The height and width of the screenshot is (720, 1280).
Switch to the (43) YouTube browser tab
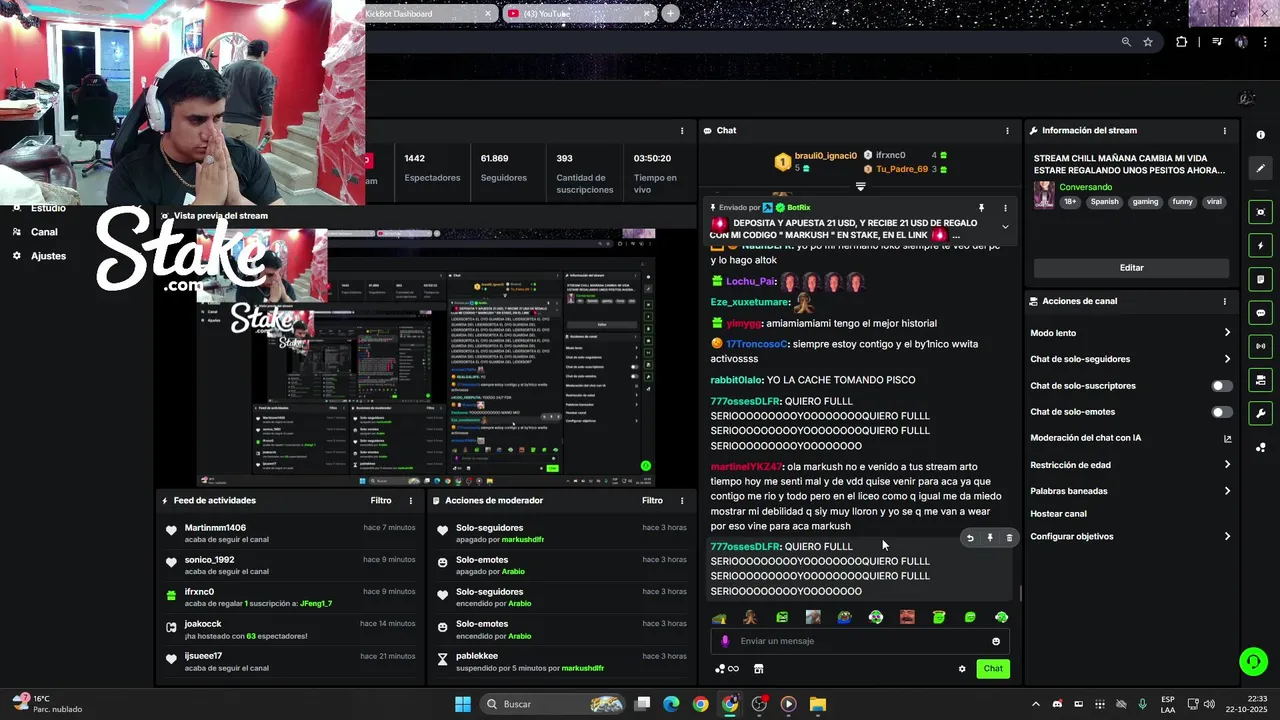[578, 13]
